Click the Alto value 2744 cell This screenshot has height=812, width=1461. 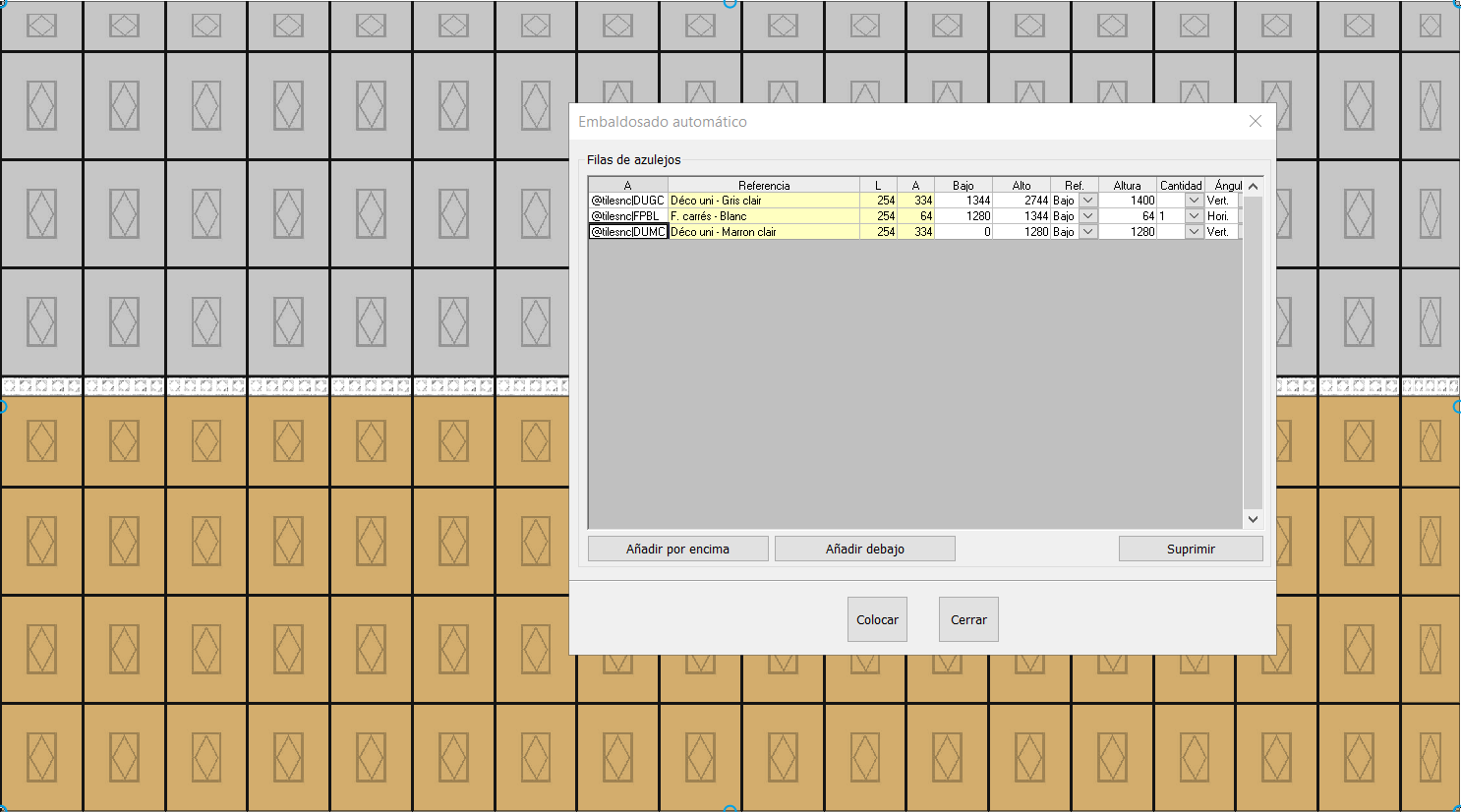[x=1022, y=201]
